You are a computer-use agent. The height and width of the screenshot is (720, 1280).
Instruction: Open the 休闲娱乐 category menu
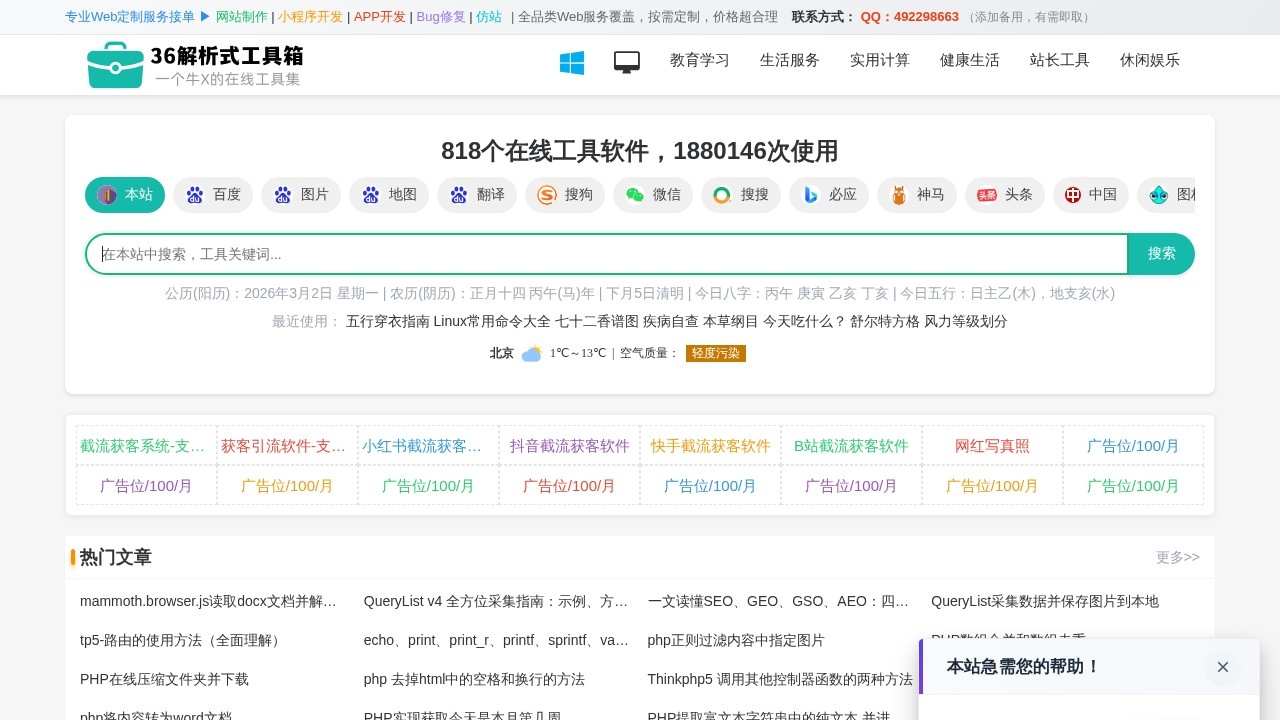point(1149,60)
